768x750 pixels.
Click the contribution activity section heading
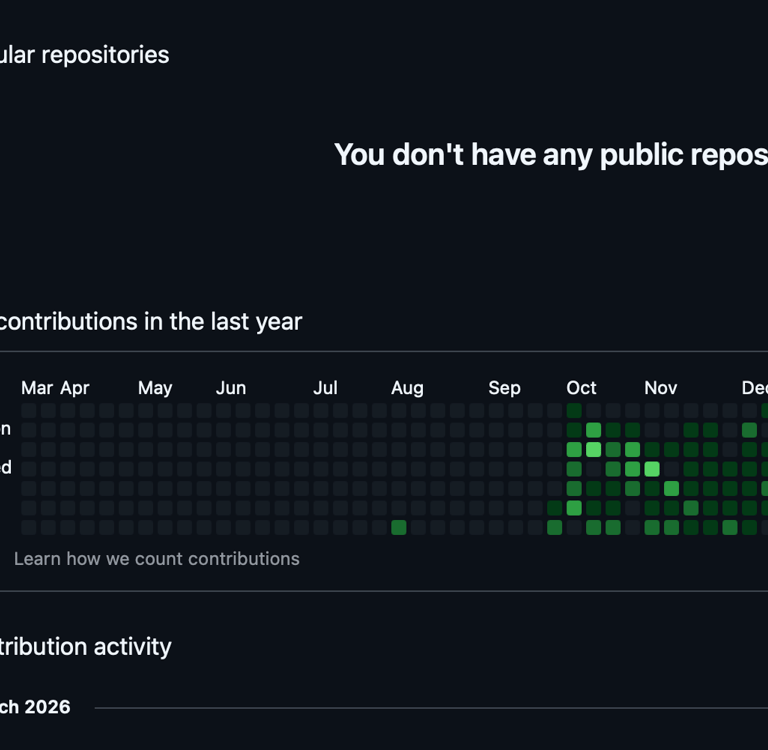pyautogui.click(x=85, y=647)
